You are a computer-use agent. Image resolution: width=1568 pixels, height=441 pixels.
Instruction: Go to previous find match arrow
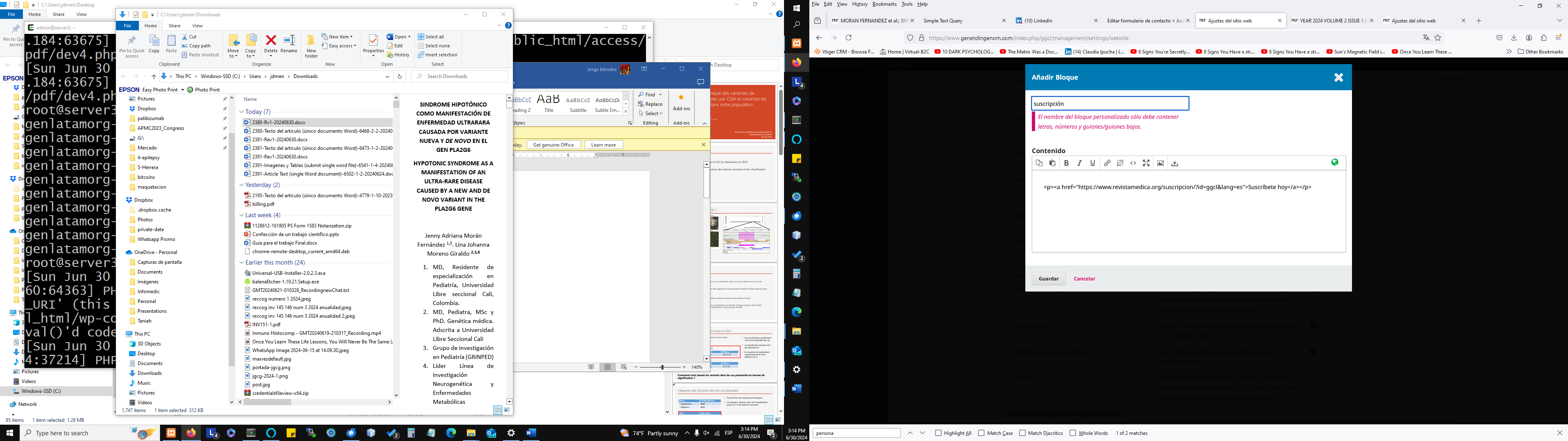(910, 433)
